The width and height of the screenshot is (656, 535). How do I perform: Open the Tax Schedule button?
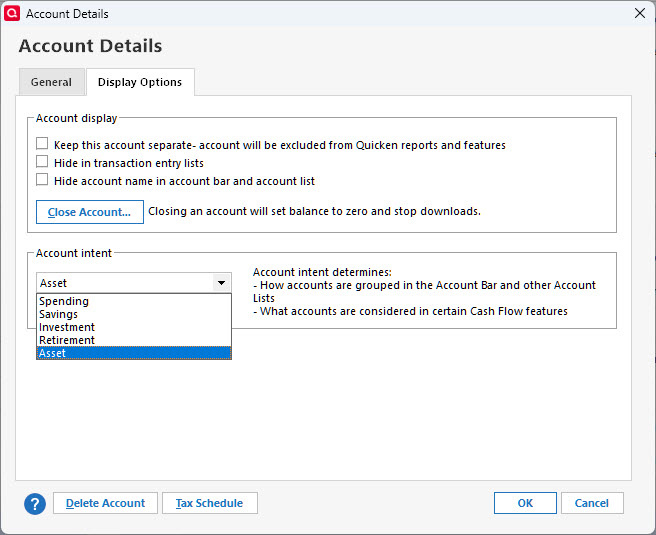click(209, 503)
